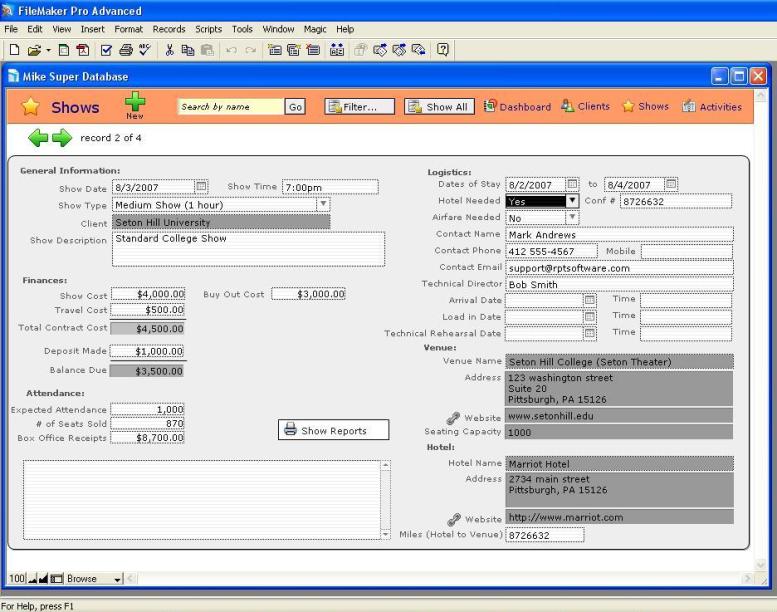The height and width of the screenshot is (612, 777).
Task: Navigate to Clients link
Action: (x=585, y=107)
